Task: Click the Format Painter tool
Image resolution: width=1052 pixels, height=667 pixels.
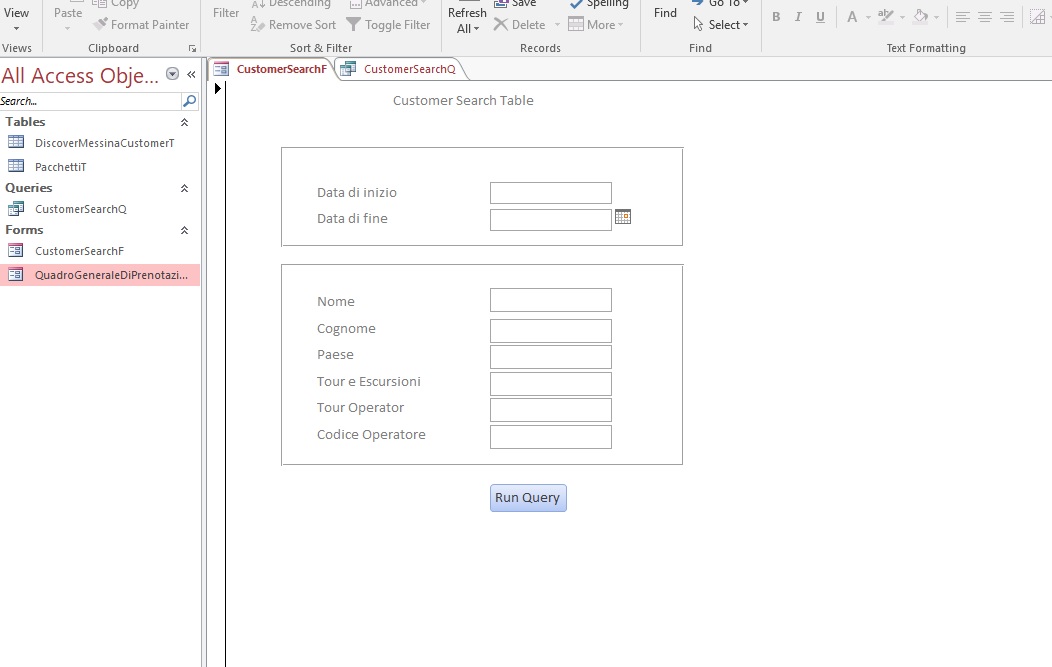Action: (141, 25)
